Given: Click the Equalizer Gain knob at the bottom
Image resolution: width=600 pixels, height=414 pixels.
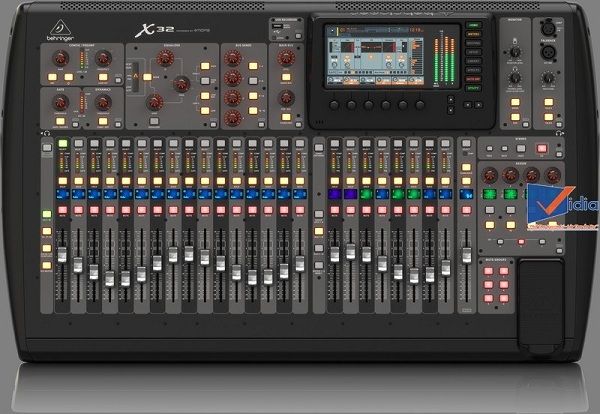Looking at the screenshot, I should (155, 102).
